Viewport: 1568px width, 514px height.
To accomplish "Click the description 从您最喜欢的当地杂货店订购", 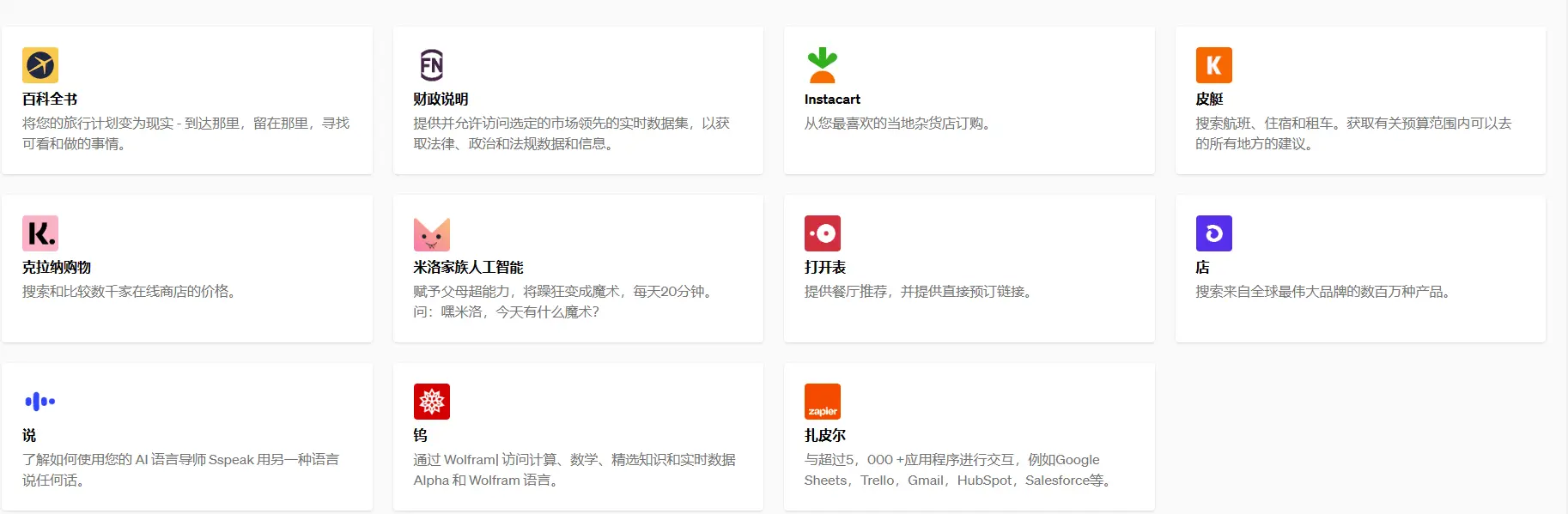I will click(899, 124).
